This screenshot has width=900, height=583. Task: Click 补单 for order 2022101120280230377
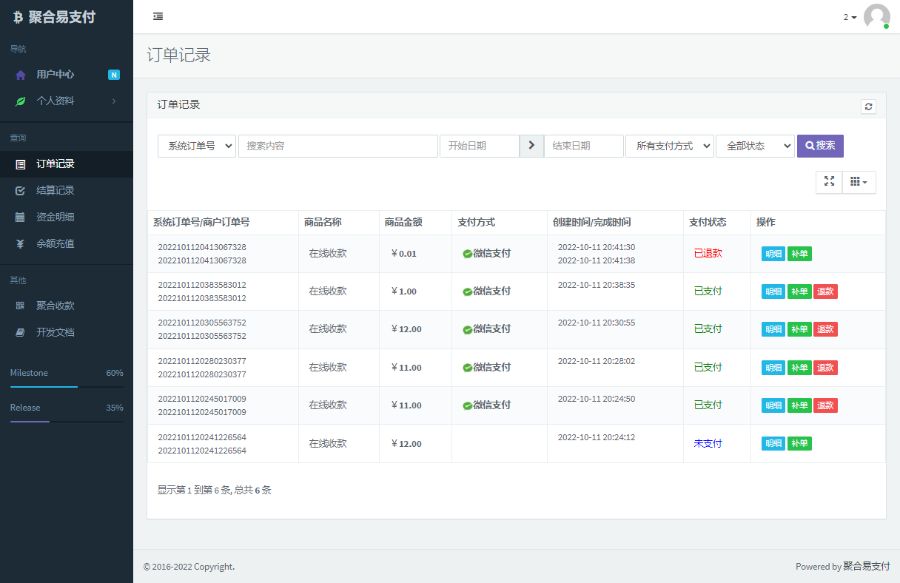(x=800, y=368)
